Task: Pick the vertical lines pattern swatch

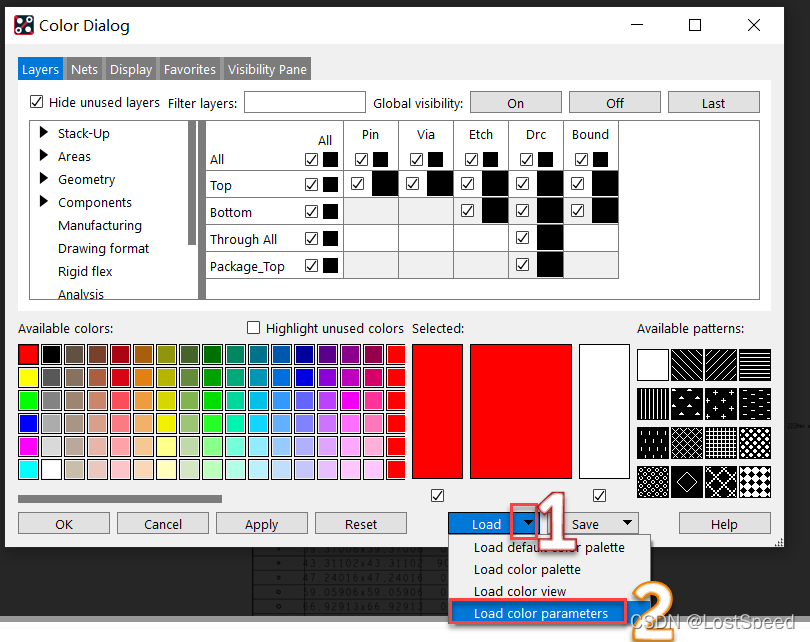Action: [653, 404]
